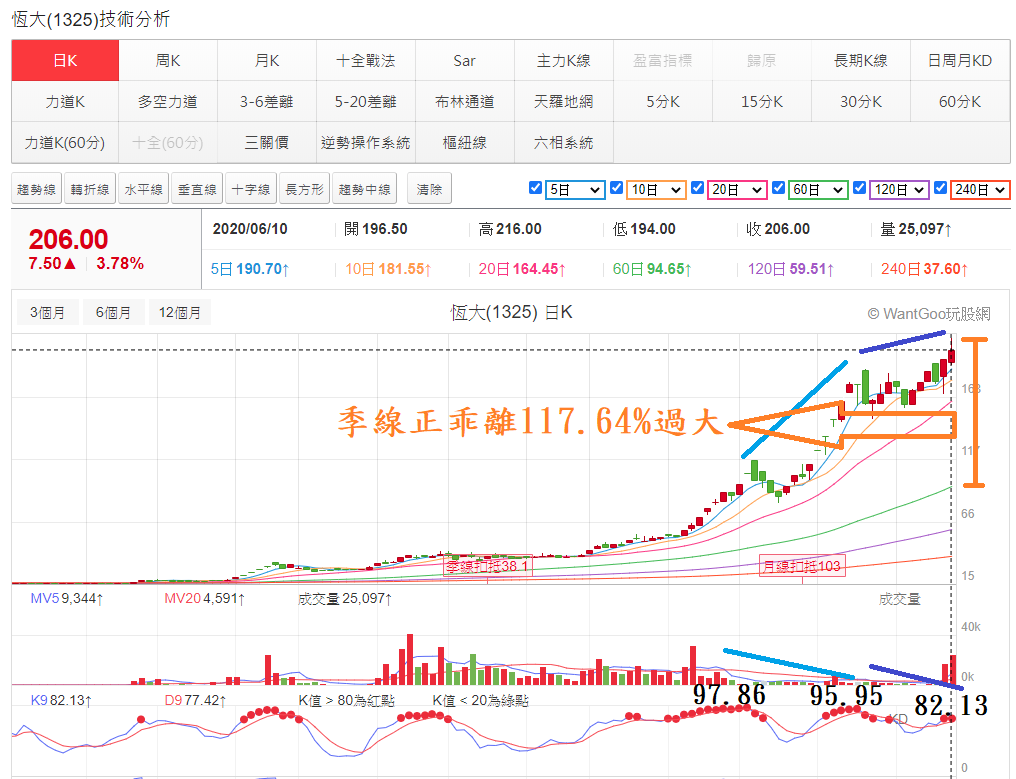Screen dimensions: 1016x779
Task: Open the 5-20差離 tab
Action: (x=366, y=102)
